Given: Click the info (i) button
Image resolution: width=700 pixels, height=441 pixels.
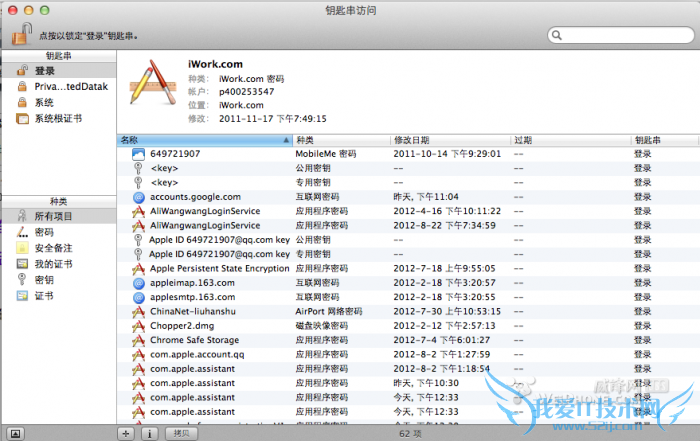Looking at the screenshot, I should 150,433.
